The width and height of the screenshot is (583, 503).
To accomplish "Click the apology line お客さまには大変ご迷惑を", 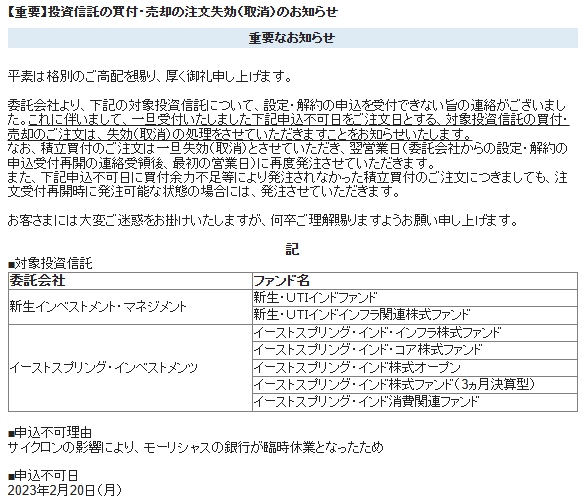I will [263, 221].
